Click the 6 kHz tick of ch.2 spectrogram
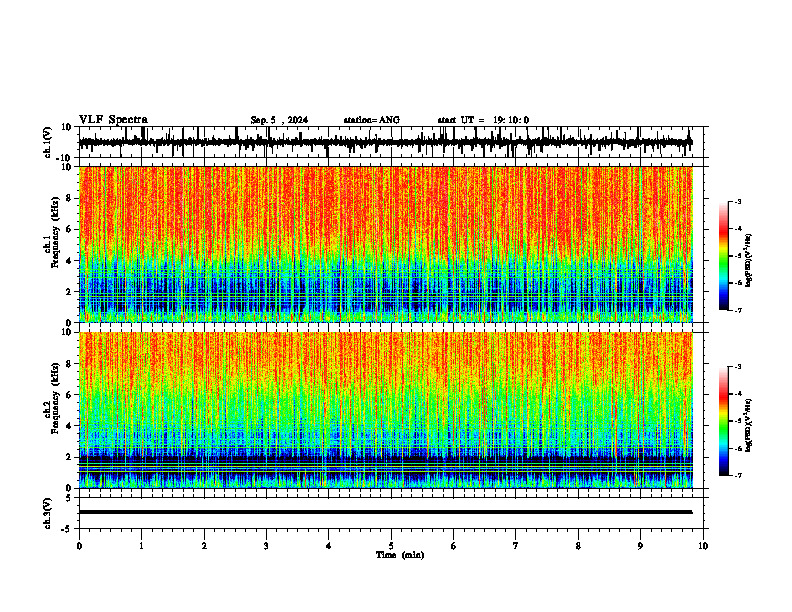 click(x=69, y=395)
